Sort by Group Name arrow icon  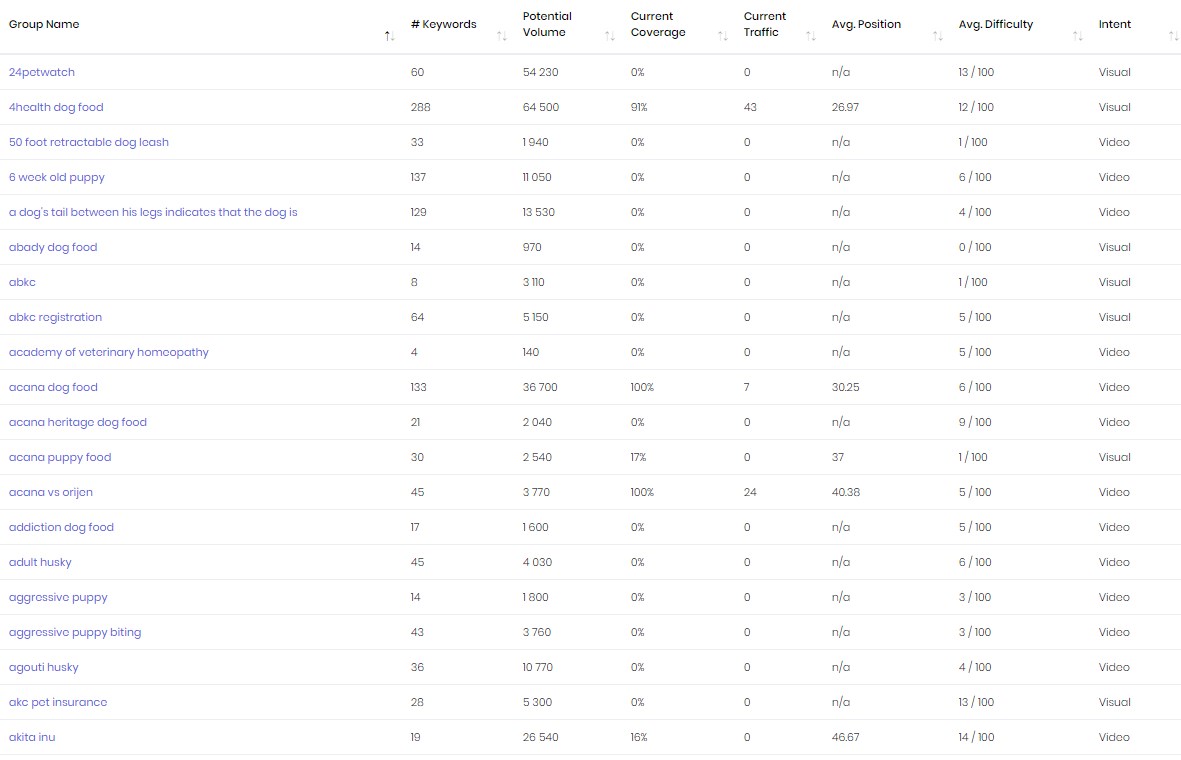coord(389,35)
